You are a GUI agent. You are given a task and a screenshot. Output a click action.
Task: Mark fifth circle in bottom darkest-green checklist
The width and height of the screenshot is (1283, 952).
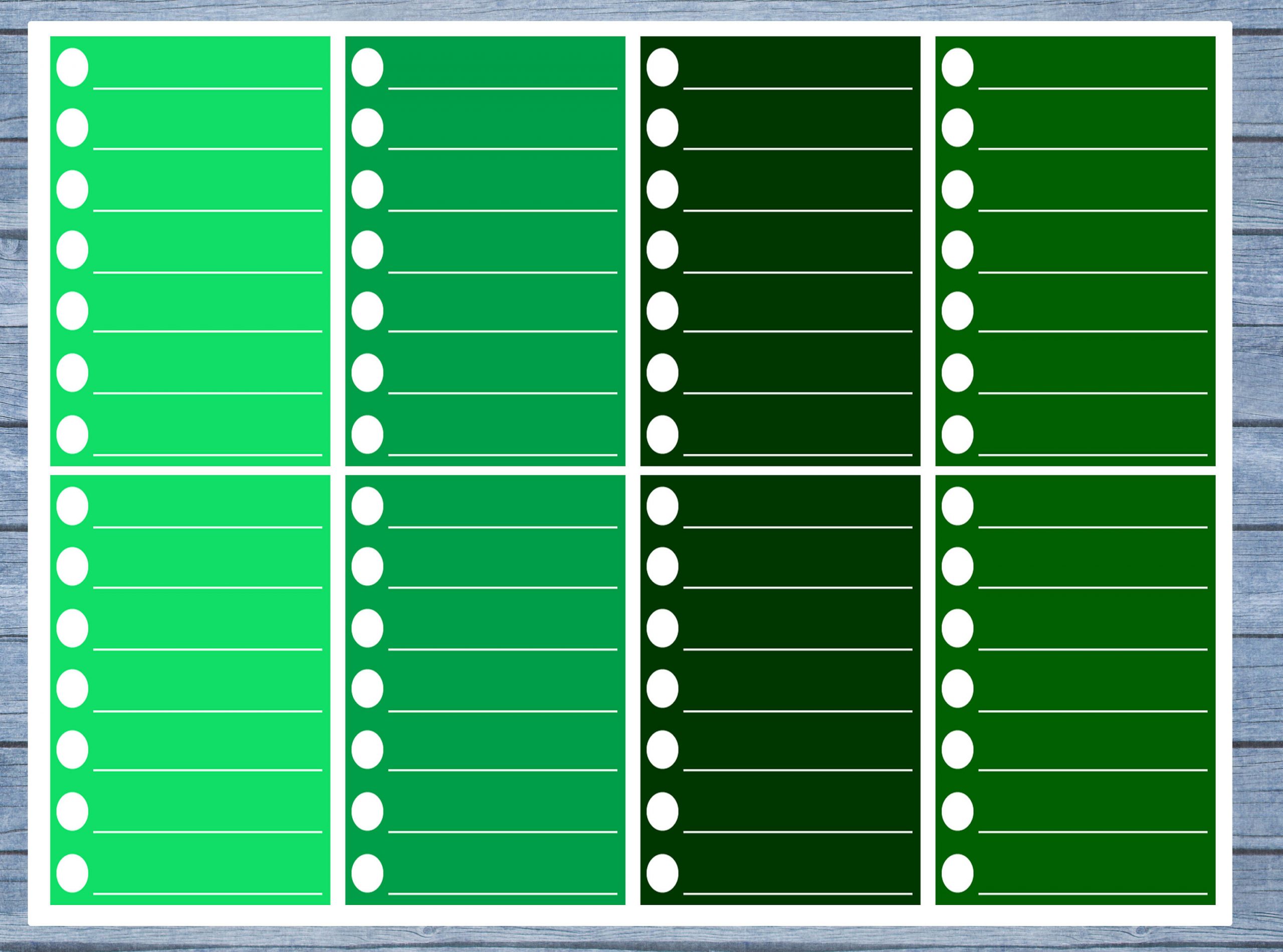[662, 749]
